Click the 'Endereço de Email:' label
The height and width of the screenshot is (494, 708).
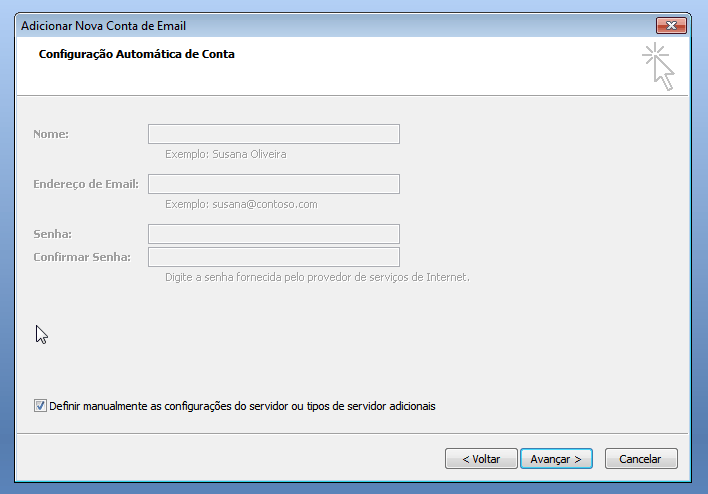tap(86, 184)
